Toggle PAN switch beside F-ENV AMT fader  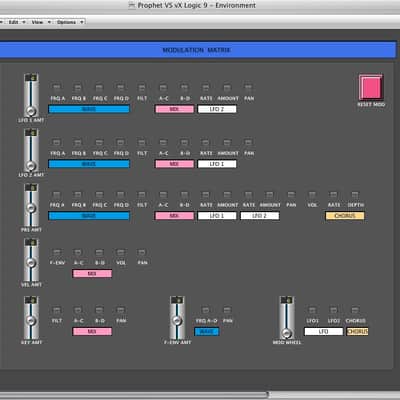pyautogui.click(x=227, y=310)
